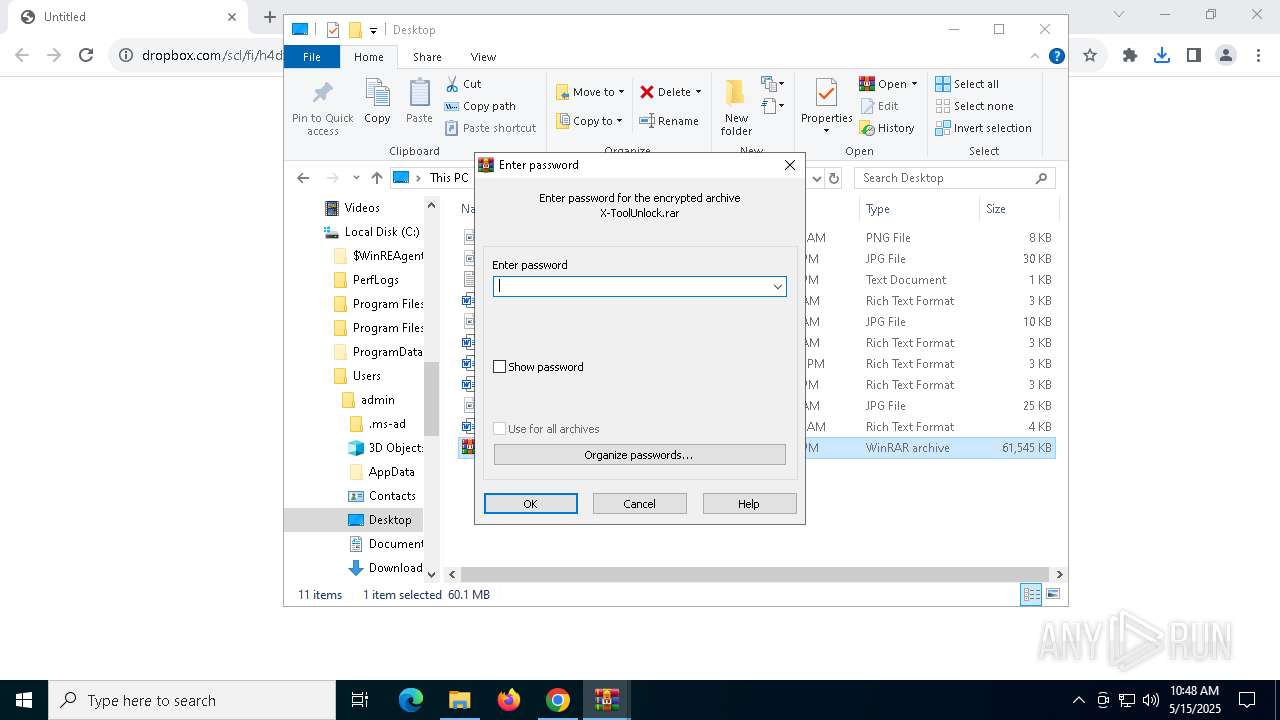1280x720 pixels.
Task: Open Firefox from taskbar
Action: coord(509,700)
